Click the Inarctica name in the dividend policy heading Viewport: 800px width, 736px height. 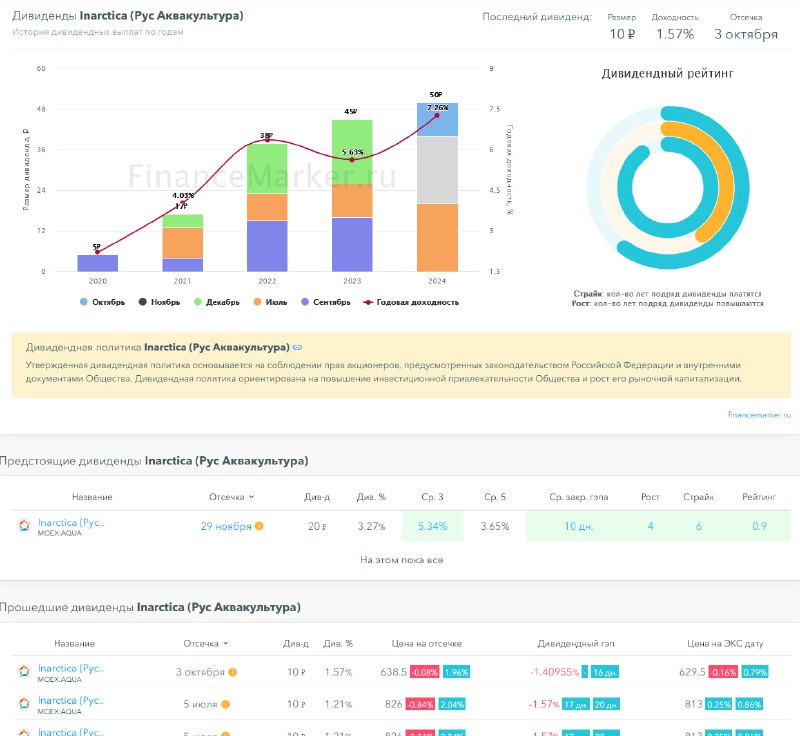click(x=217, y=347)
